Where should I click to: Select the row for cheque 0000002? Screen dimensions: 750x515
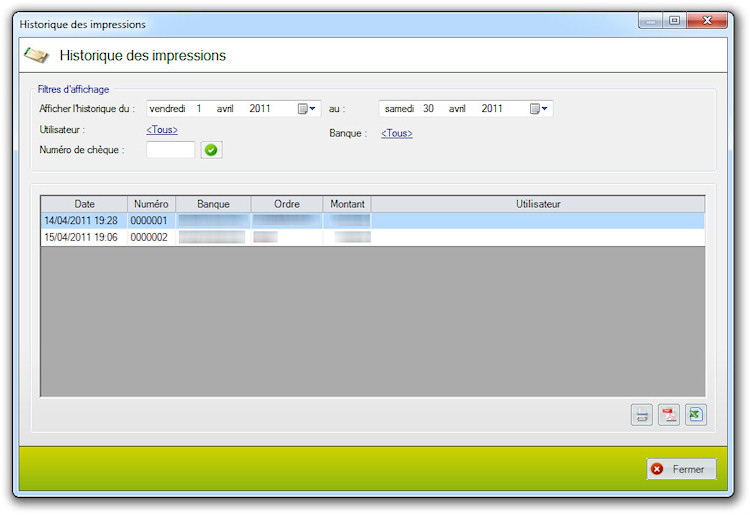[148, 237]
